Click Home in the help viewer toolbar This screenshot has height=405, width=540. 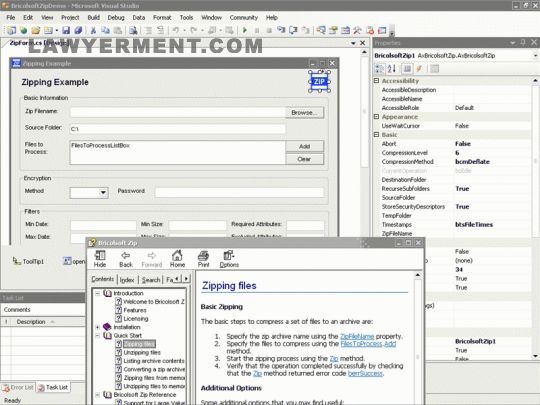click(177, 259)
